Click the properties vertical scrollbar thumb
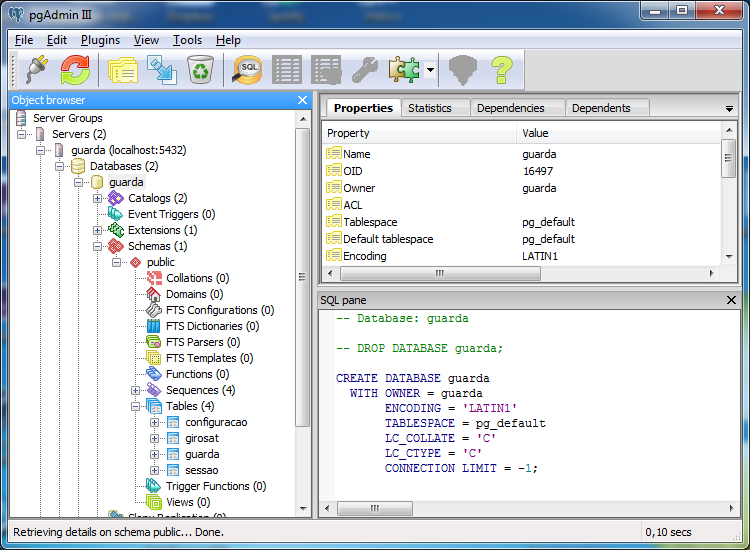 pos(728,158)
